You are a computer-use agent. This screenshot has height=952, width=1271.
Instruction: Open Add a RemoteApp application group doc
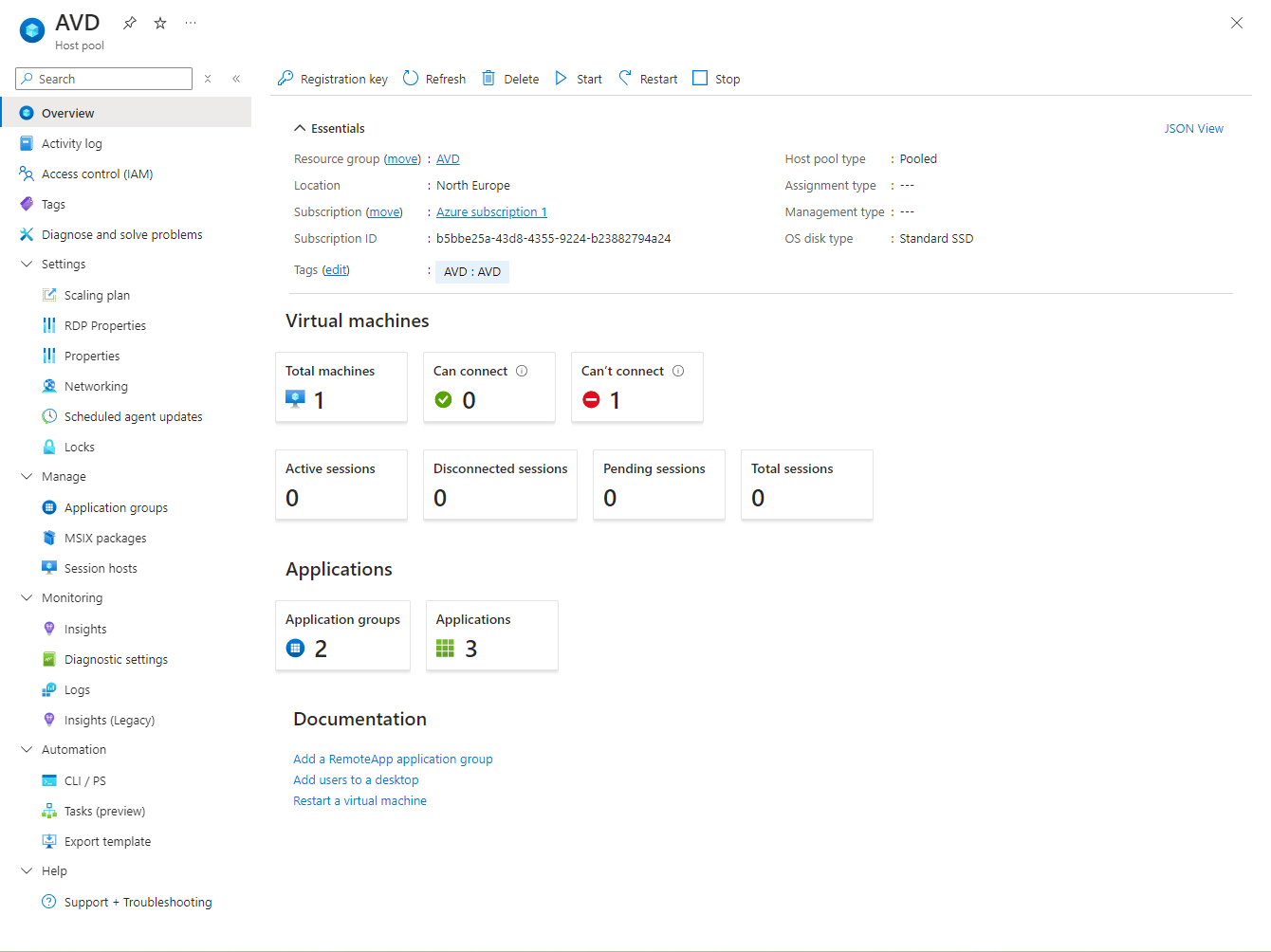(393, 759)
